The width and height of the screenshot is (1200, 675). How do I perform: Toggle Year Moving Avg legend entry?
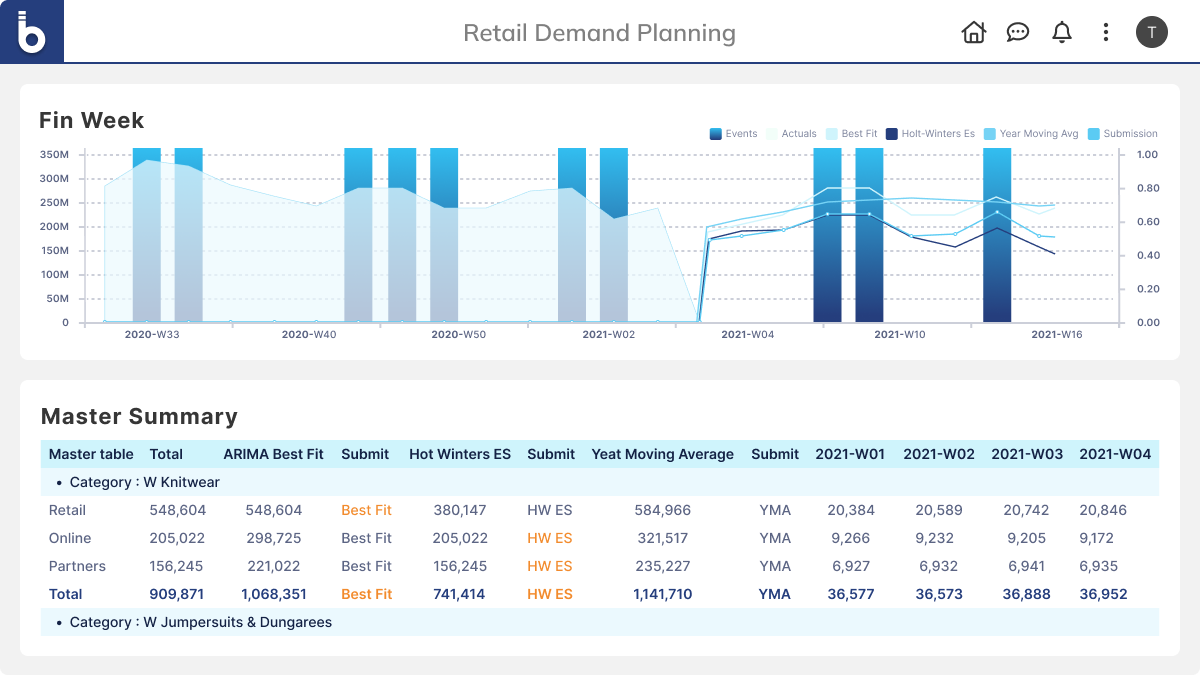coord(1030,134)
